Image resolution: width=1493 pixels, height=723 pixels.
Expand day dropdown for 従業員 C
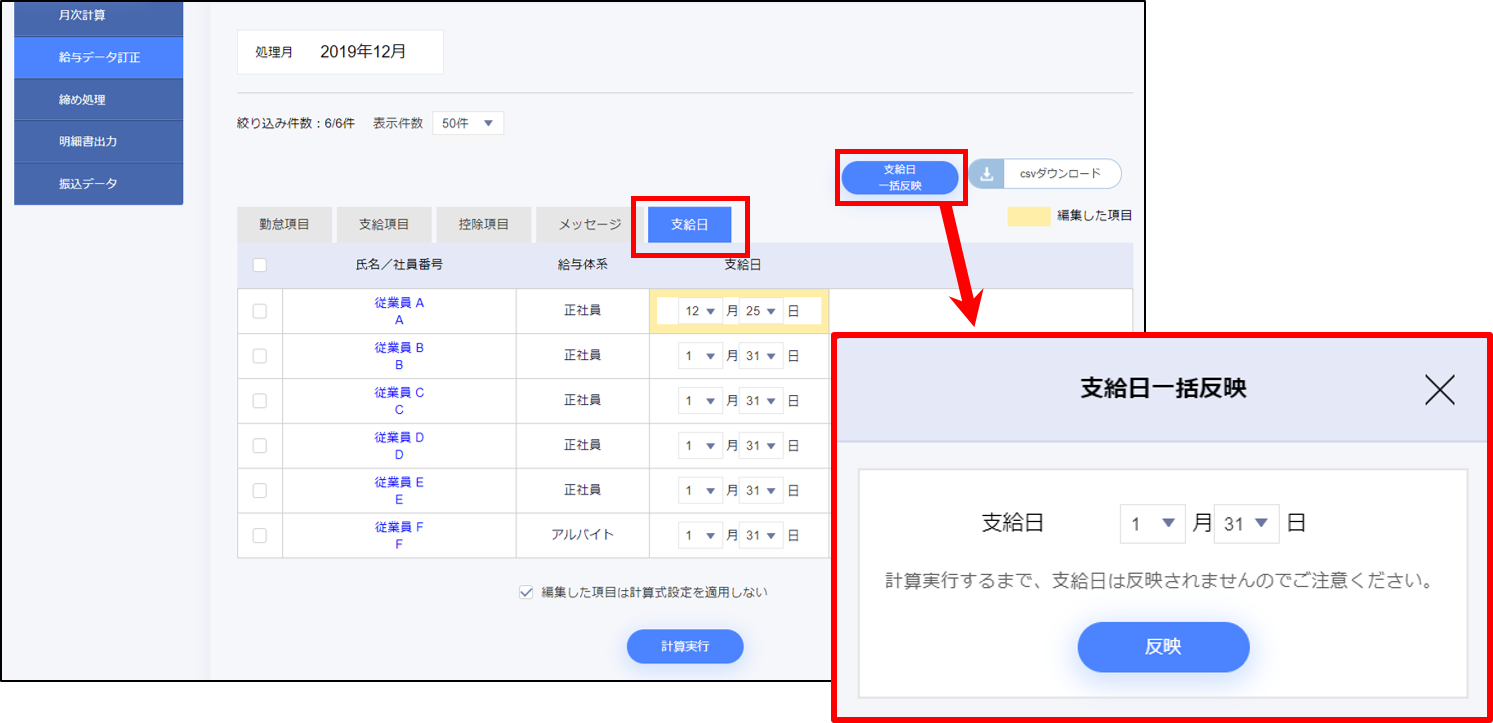[x=760, y=401]
